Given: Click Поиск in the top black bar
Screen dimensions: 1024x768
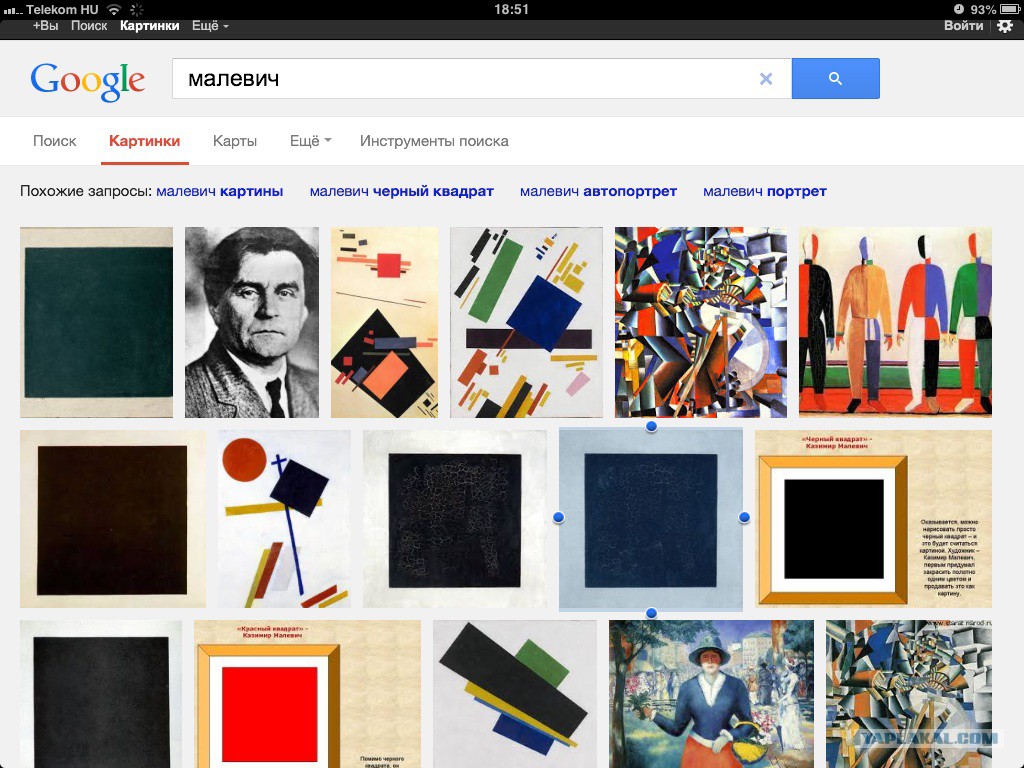Looking at the screenshot, I should click(x=89, y=26).
